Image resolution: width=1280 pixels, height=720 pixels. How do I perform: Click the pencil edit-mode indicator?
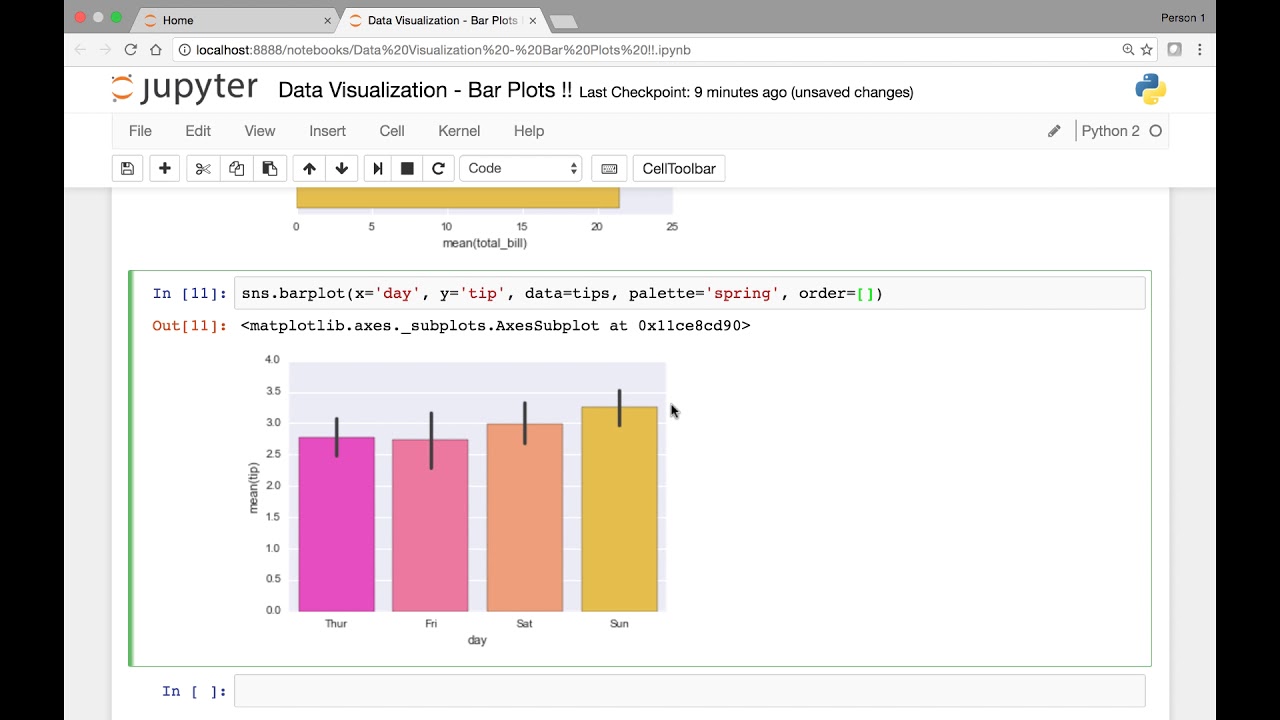coord(1054,131)
